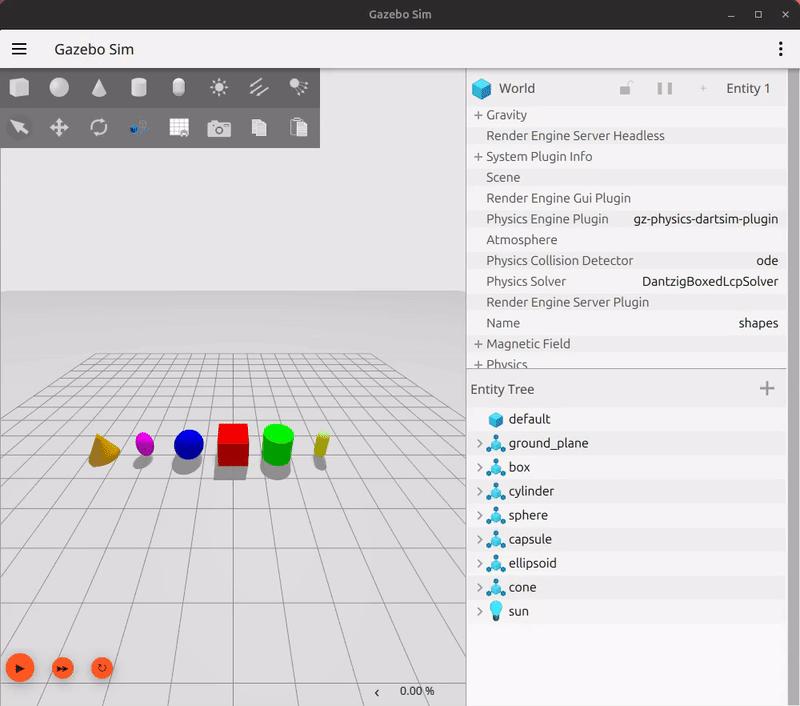Start simulation with the play button
800x706 pixels.
(x=20, y=668)
